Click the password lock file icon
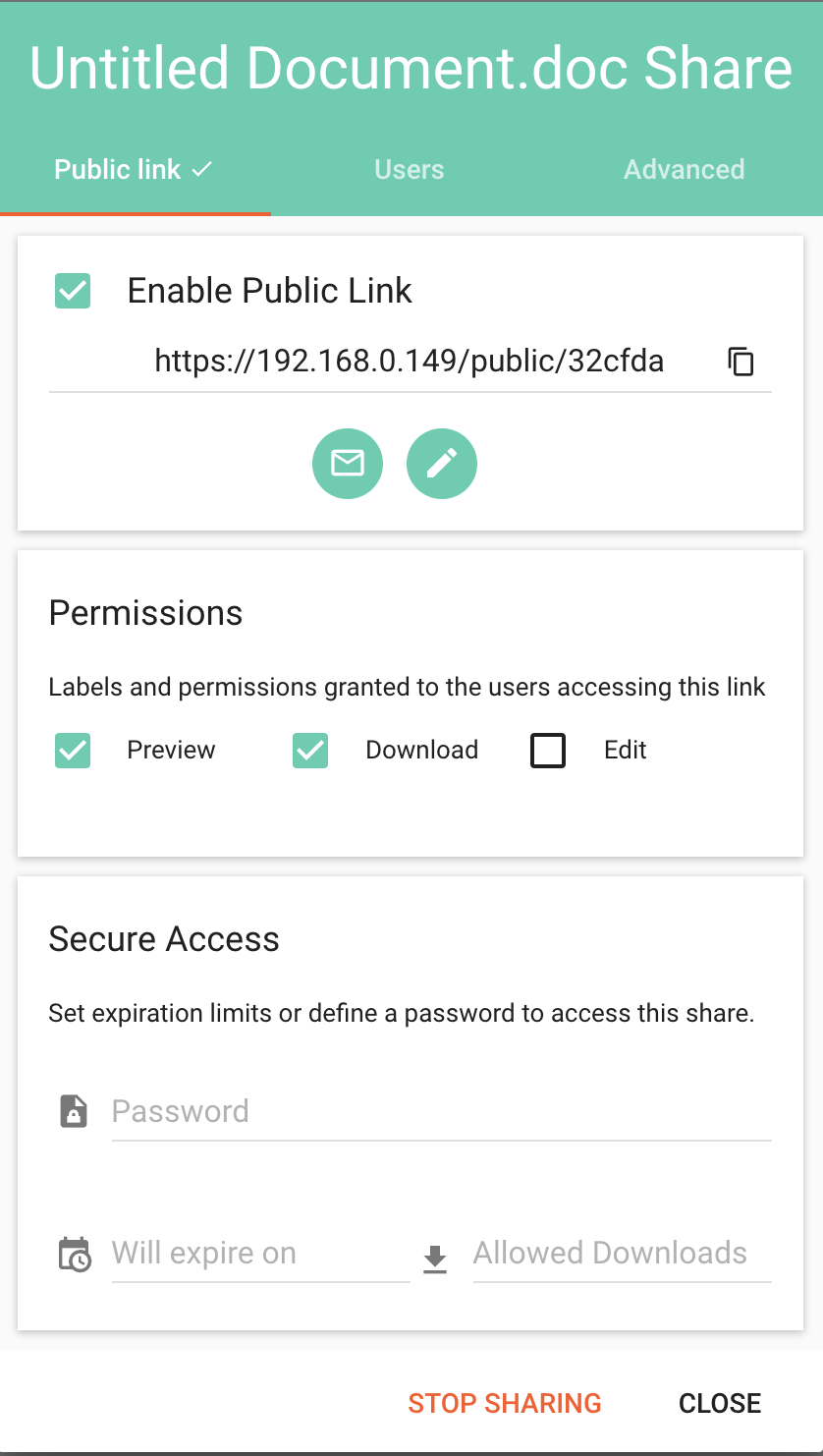Screen dimensions: 823x1456 [74, 1111]
